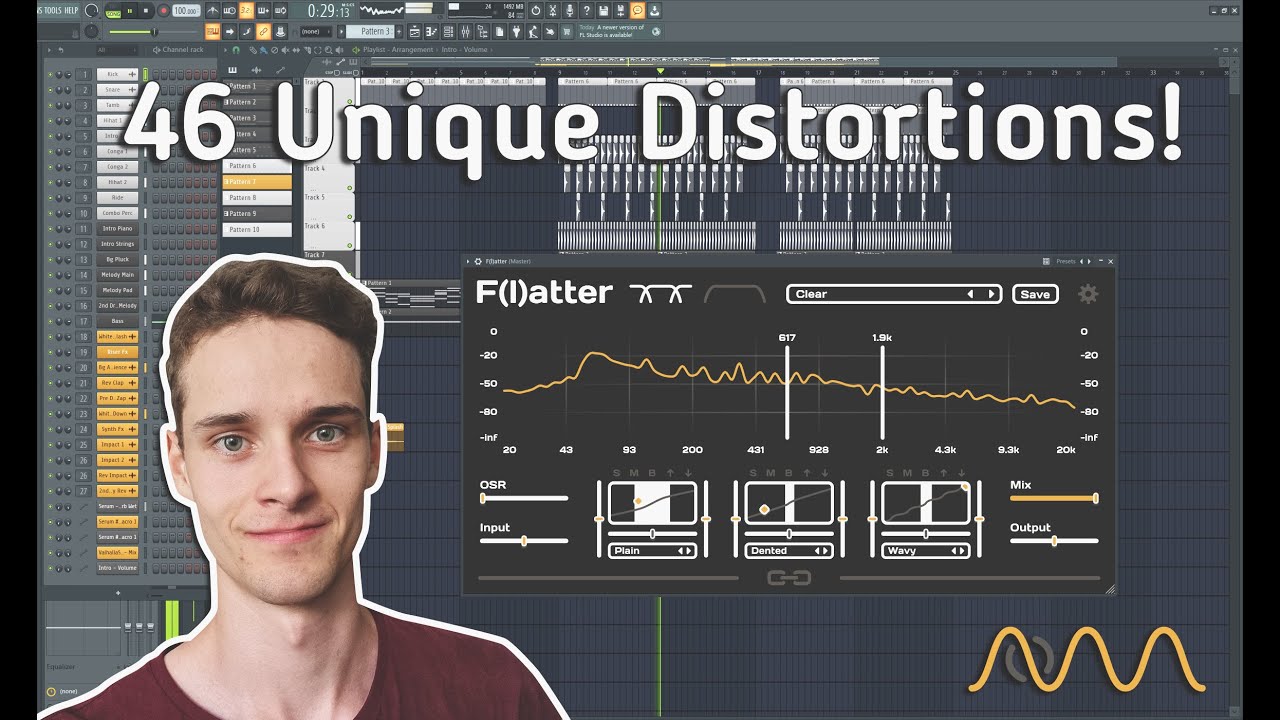Click the help question mark icon

pos(586,10)
